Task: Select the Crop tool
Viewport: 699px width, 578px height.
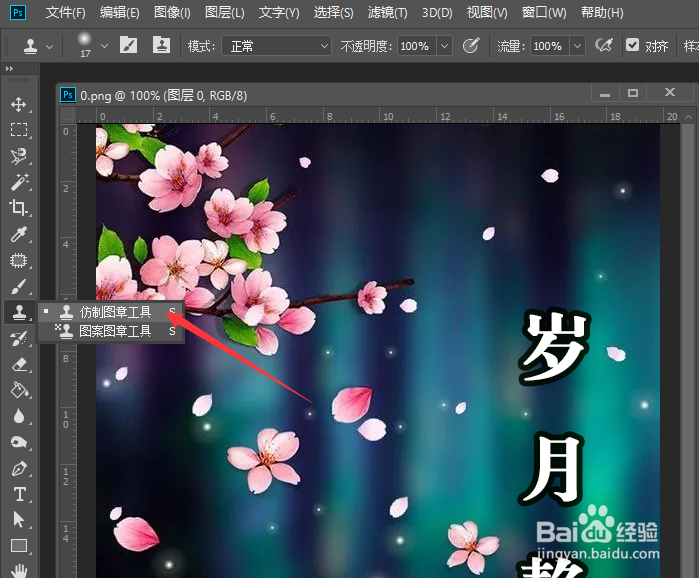Action: [18, 208]
